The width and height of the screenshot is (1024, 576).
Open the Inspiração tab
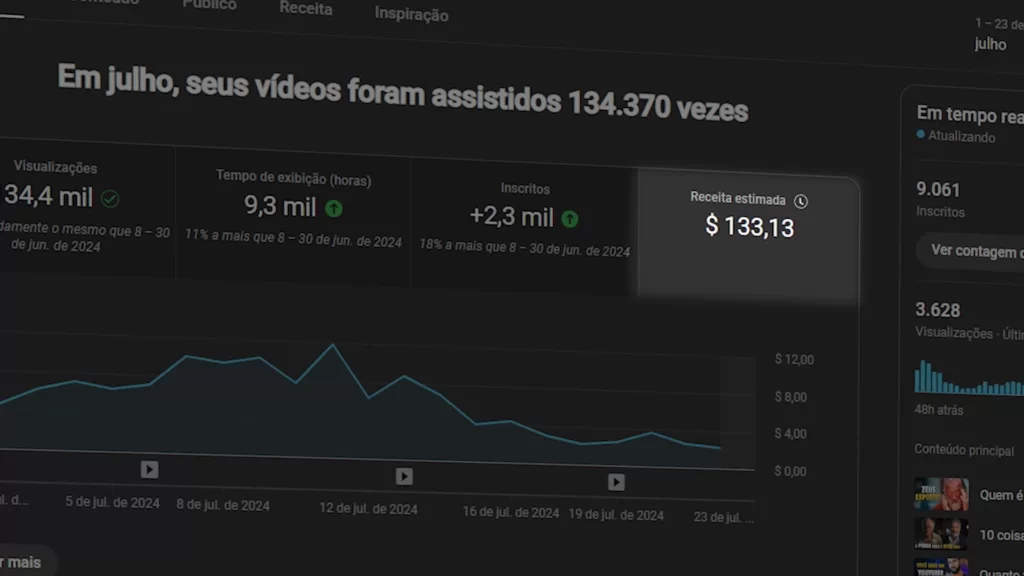411,14
